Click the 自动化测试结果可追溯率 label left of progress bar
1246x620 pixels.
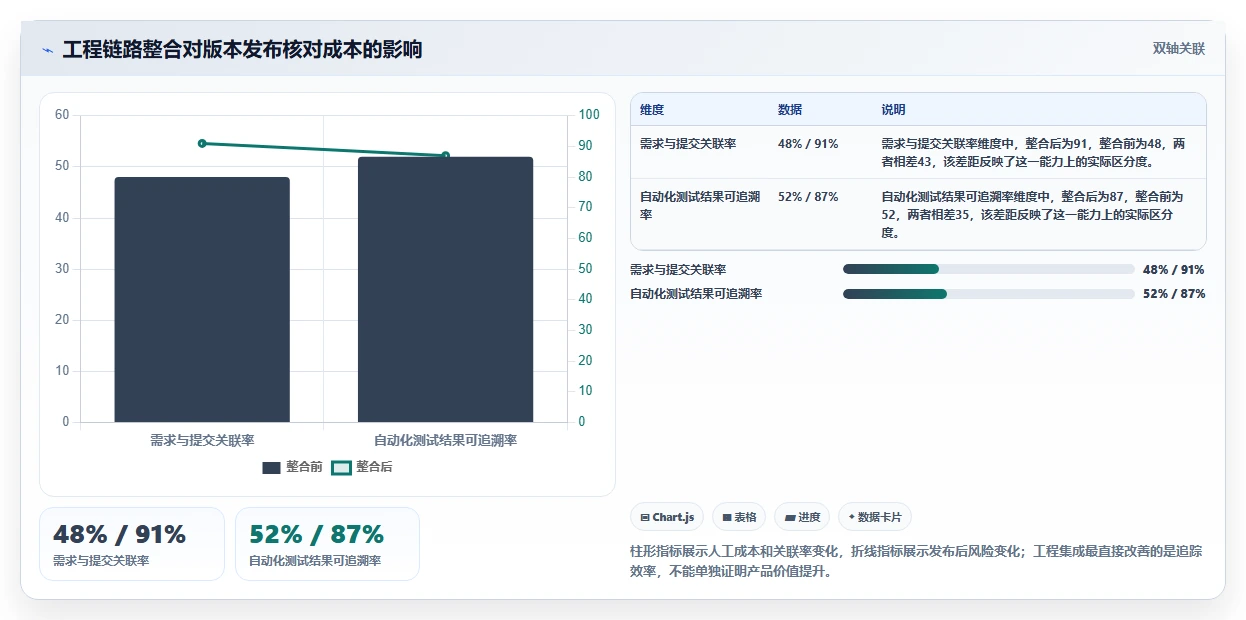point(696,294)
